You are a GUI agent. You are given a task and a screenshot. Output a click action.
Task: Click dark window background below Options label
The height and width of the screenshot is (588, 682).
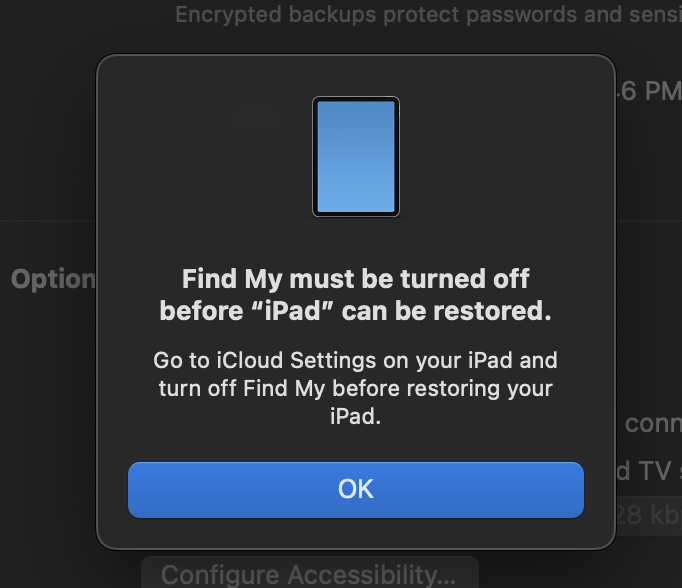(50, 400)
